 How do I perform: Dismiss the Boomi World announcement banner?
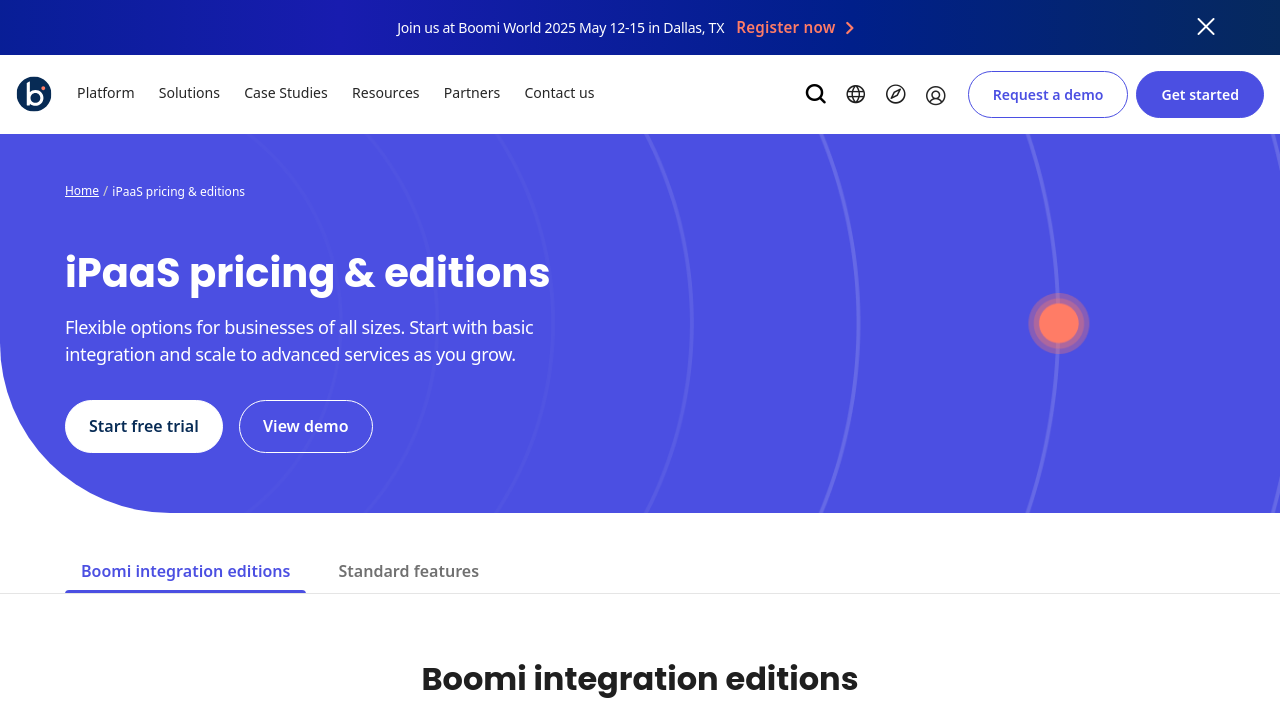[1205, 27]
